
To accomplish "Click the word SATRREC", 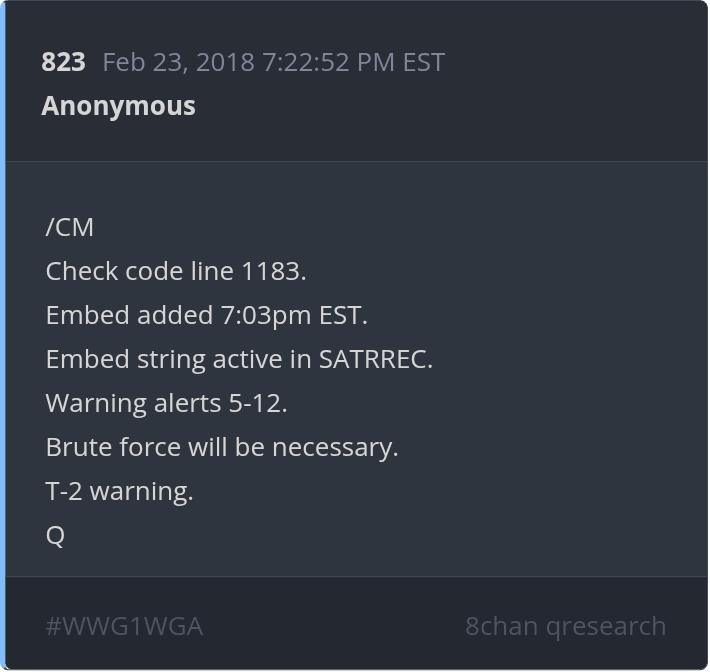I will pyautogui.click(x=375, y=359).
